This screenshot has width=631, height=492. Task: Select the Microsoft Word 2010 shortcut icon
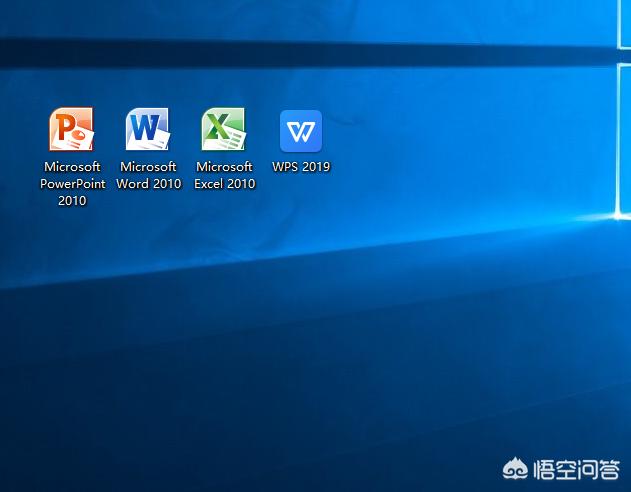click(148, 129)
